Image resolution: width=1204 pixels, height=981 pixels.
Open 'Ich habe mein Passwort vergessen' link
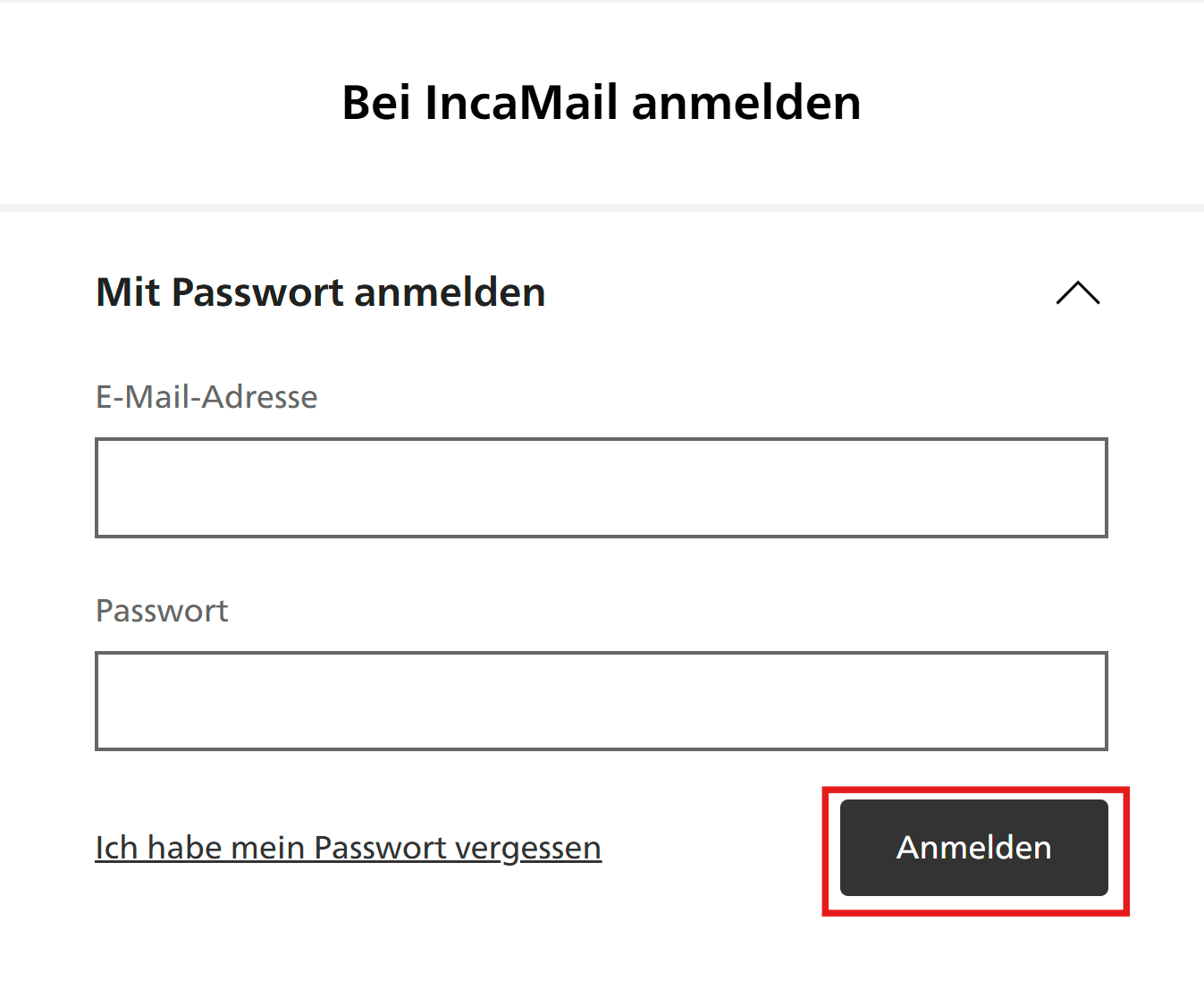[x=348, y=848]
